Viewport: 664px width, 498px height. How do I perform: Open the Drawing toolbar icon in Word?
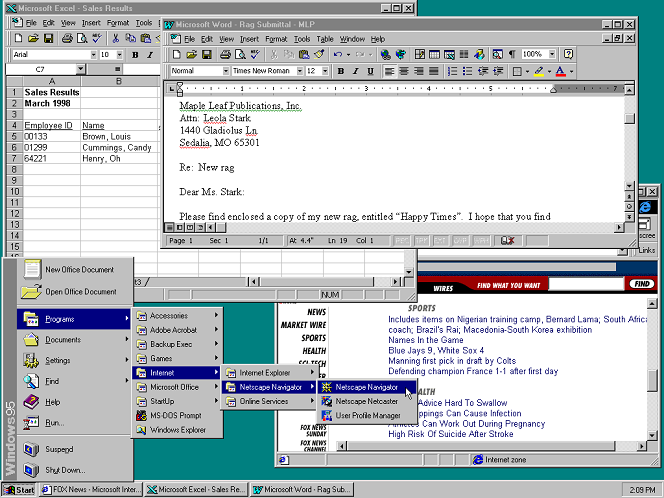479,54
